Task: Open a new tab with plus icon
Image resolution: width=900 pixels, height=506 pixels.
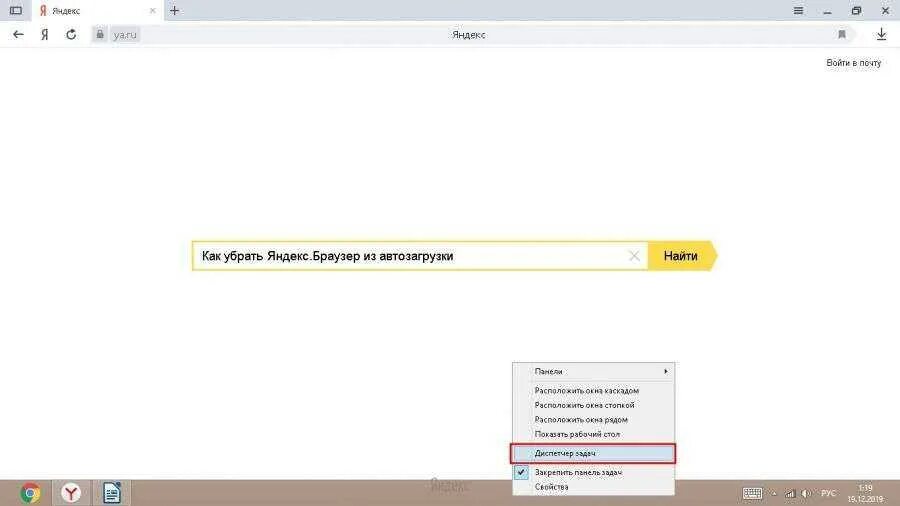Action: tap(174, 10)
